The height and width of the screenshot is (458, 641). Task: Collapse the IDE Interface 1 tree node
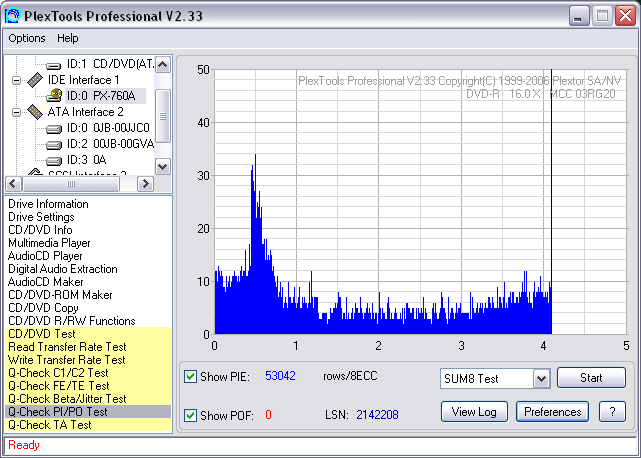pos(16,80)
